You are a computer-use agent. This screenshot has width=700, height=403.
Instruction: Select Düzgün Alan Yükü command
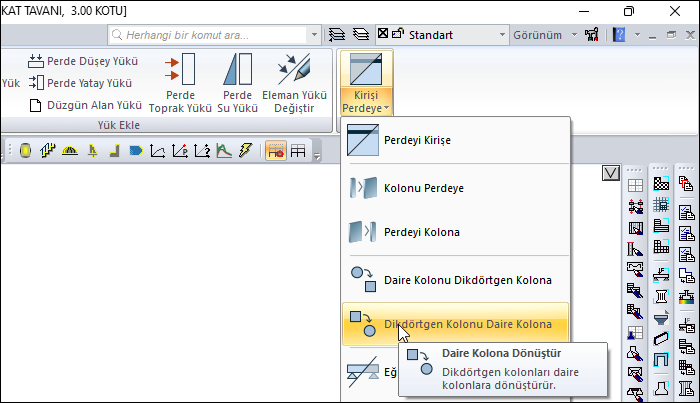[x=85, y=105]
